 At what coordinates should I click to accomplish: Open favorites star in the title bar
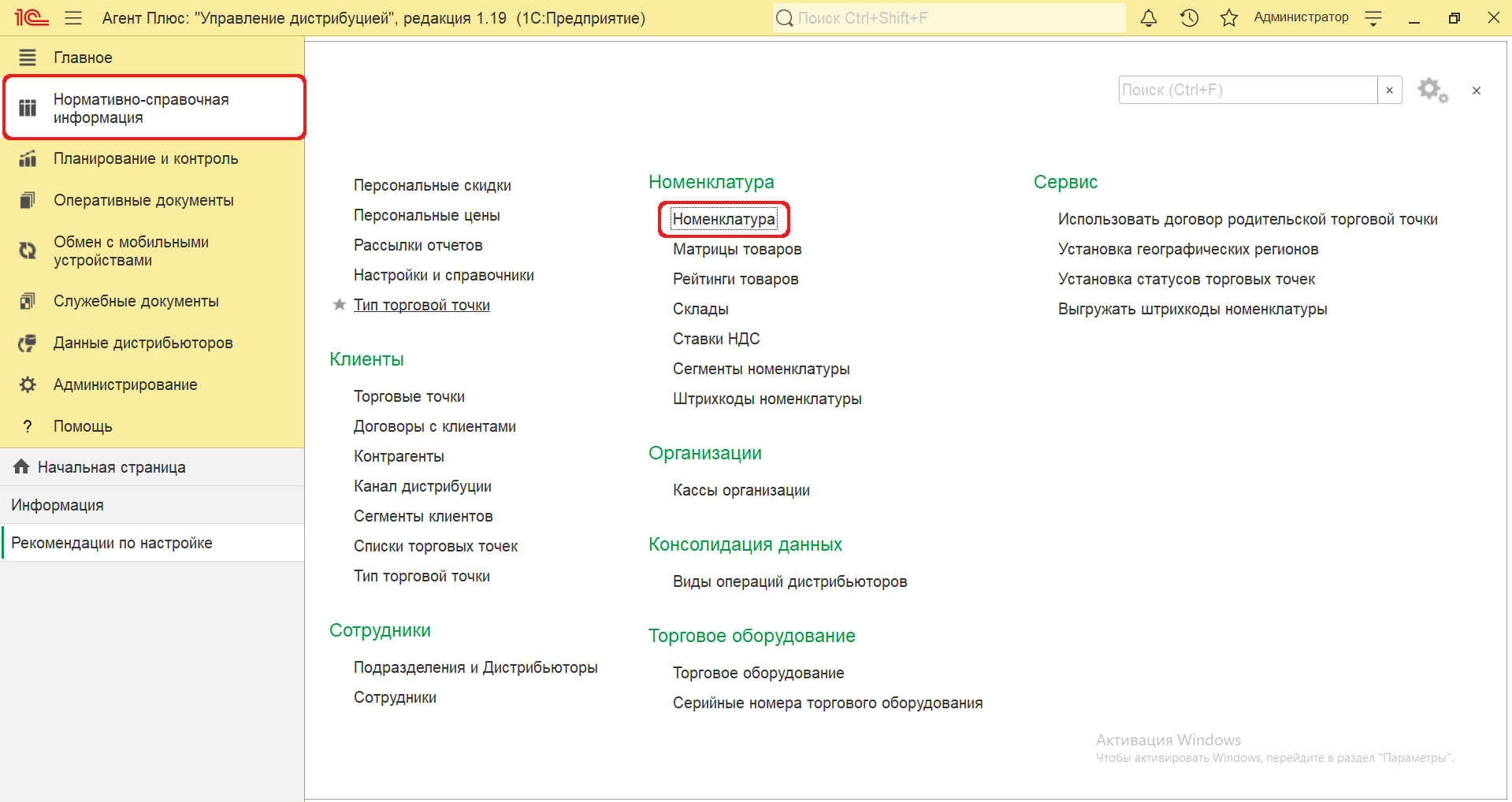(1229, 17)
